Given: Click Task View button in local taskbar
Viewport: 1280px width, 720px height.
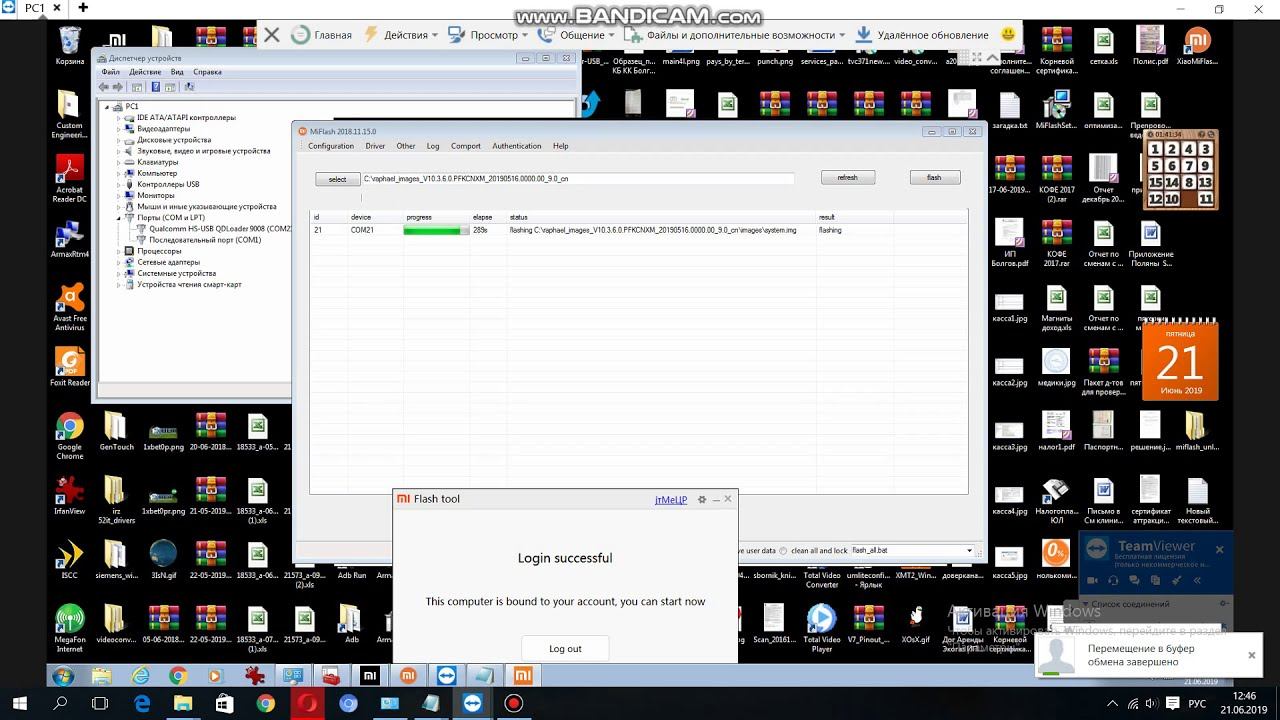Looking at the screenshot, I should click(x=101, y=703).
